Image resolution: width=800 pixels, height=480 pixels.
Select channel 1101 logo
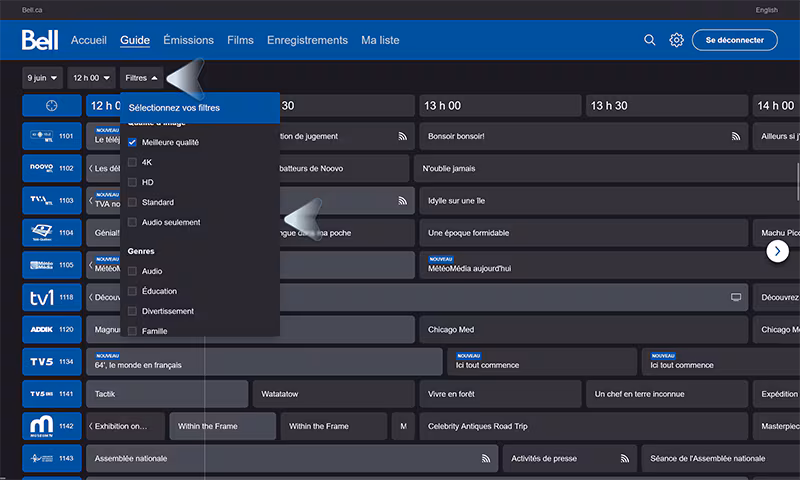coord(52,136)
